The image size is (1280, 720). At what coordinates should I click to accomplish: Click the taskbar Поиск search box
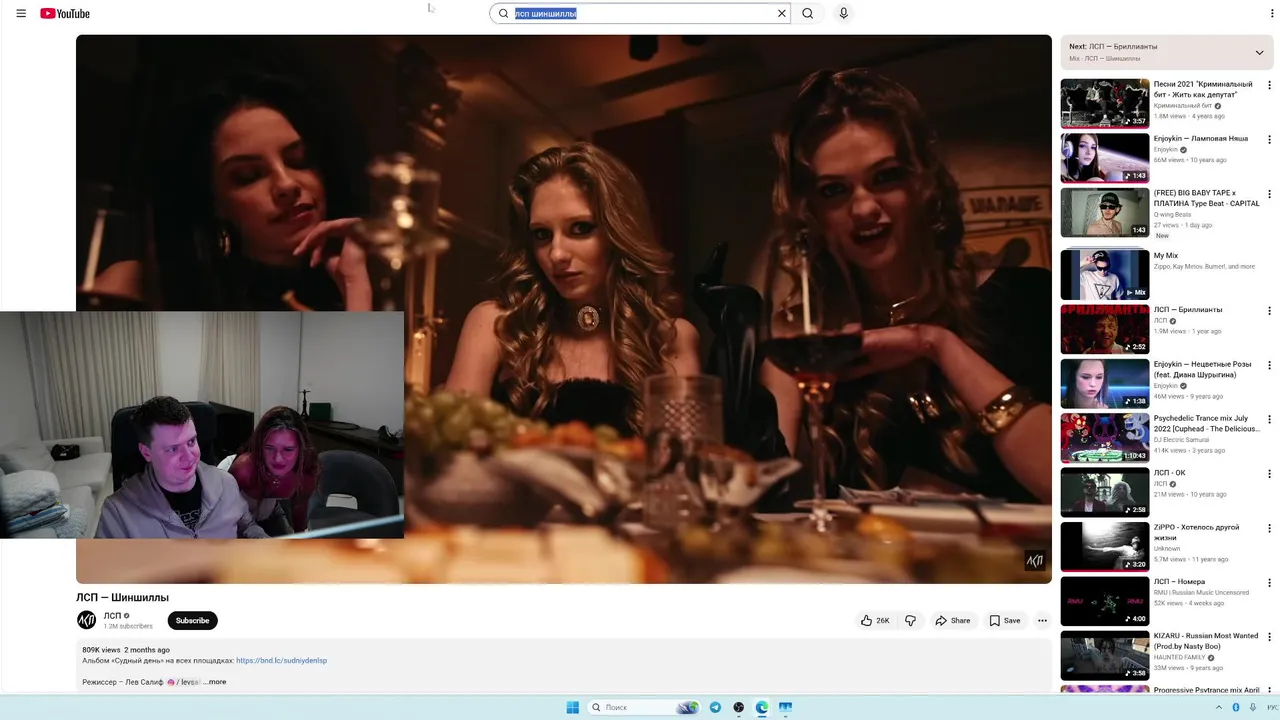[x=643, y=707]
